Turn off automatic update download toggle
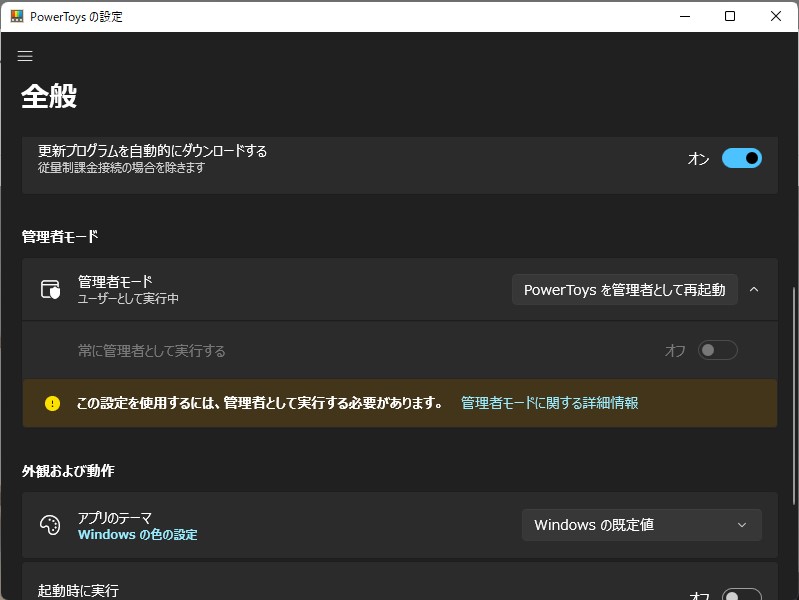 741,158
